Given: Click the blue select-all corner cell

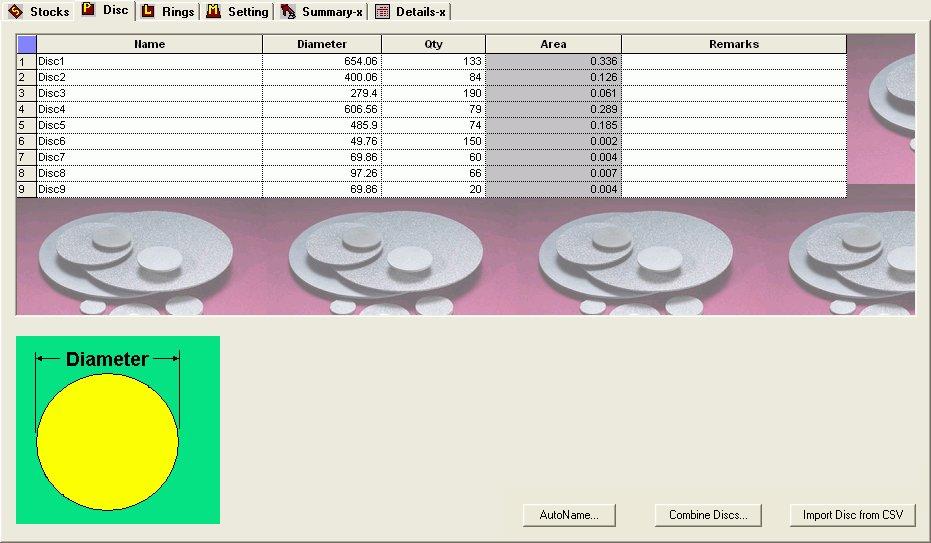Looking at the screenshot, I should [x=26, y=44].
